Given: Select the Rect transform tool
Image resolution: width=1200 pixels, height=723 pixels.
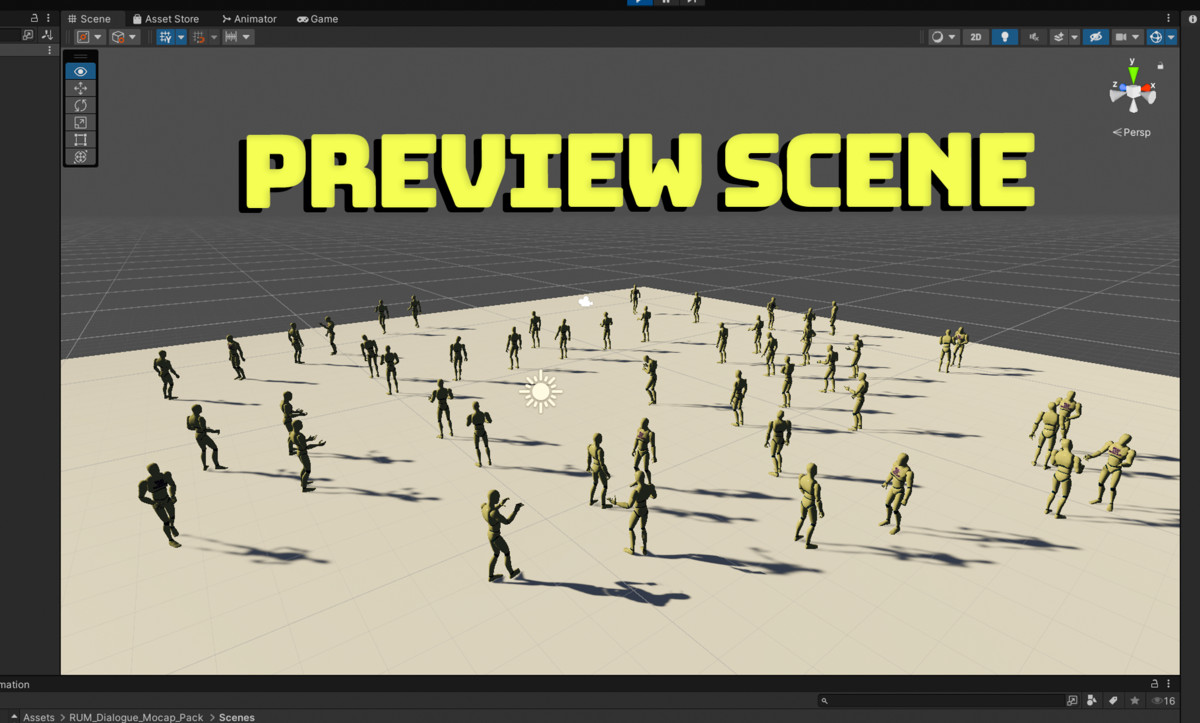Looking at the screenshot, I should (81, 139).
